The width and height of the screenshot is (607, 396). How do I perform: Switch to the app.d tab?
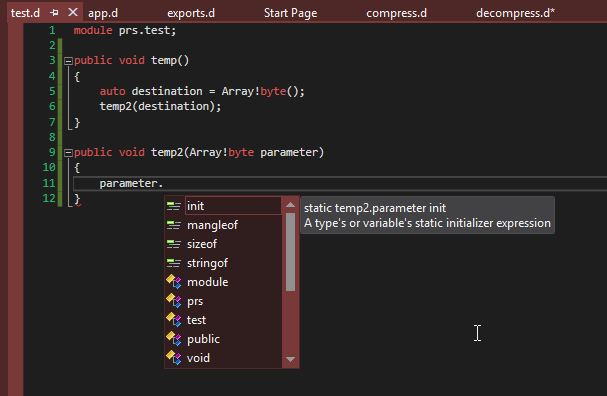pyautogui.click(x=103, y=13)
